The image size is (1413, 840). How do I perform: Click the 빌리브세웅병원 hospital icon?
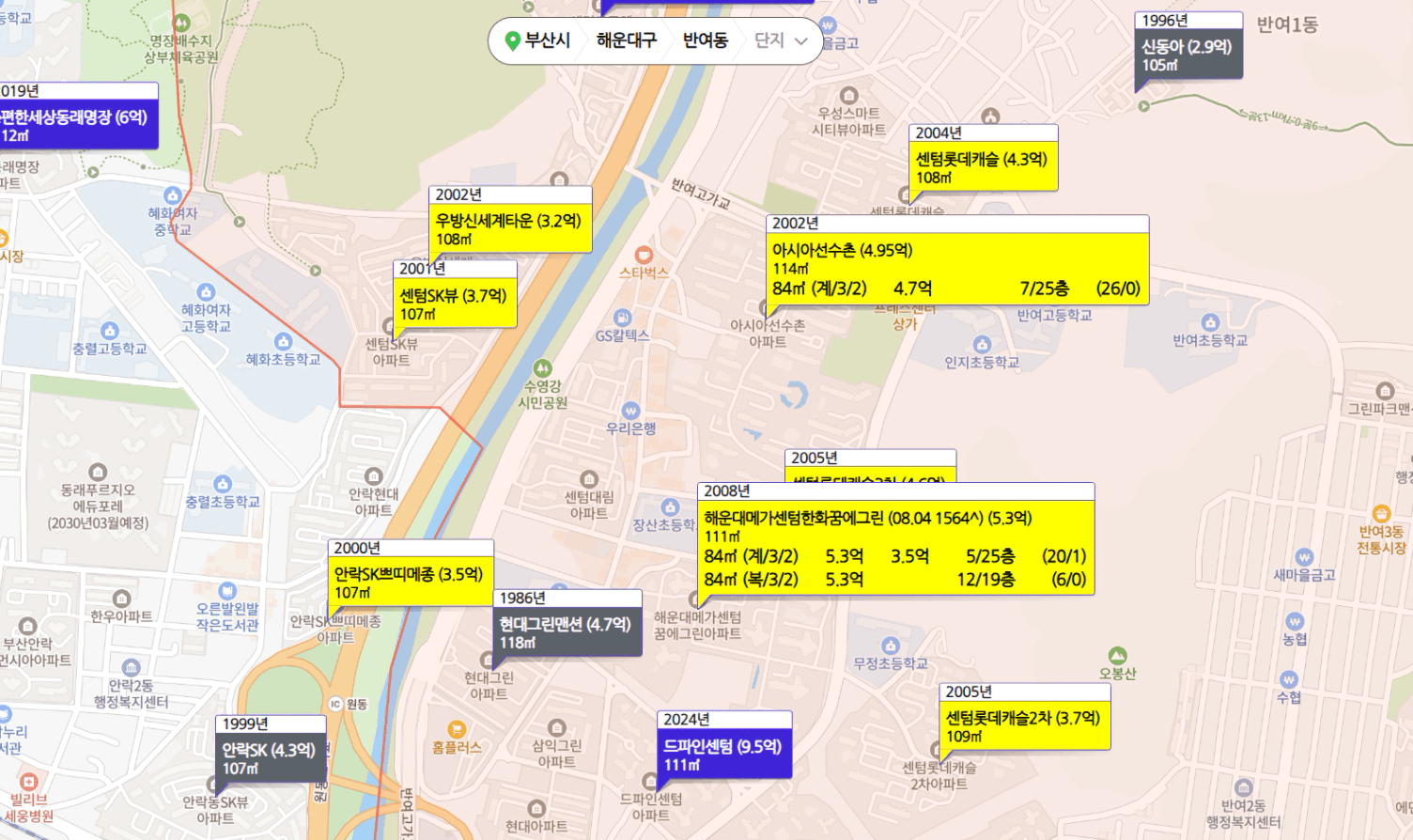[x=28, y=782]
